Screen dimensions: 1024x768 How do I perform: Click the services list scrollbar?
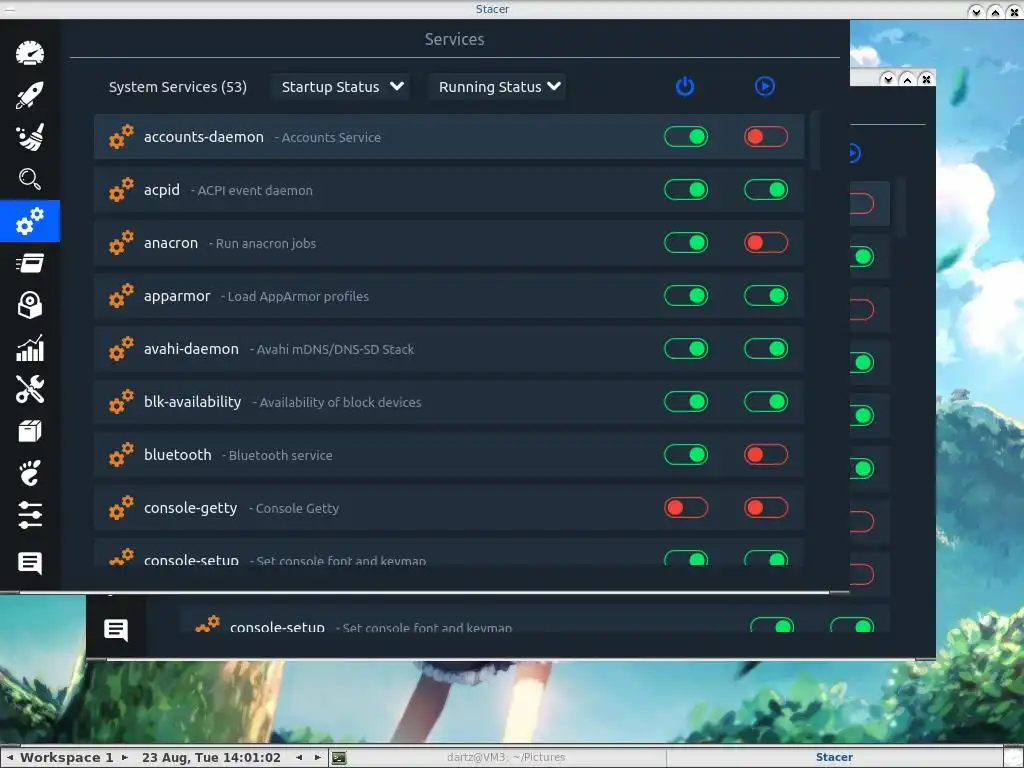[814, 140]
